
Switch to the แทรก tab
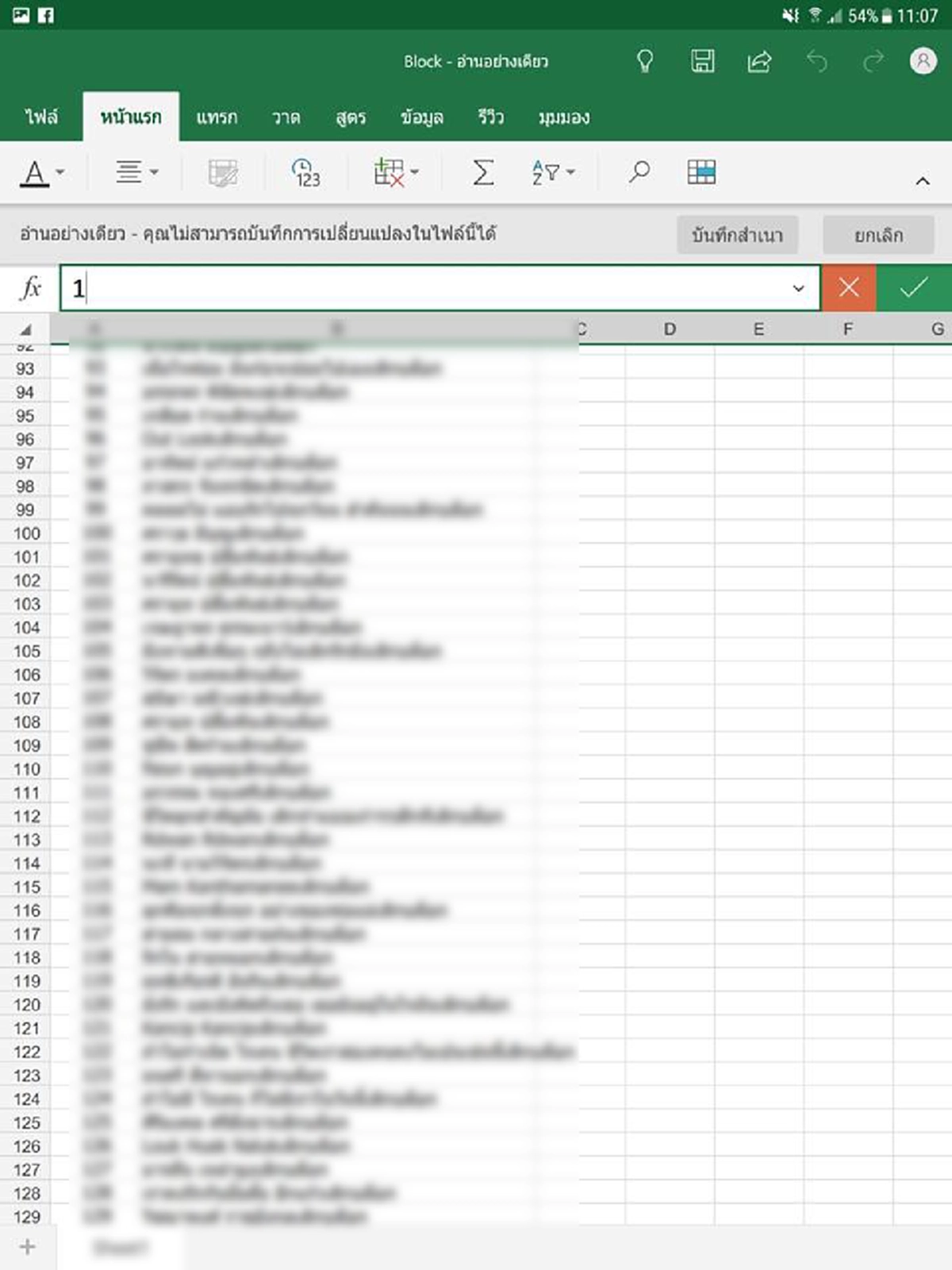[x=217, y=117]
